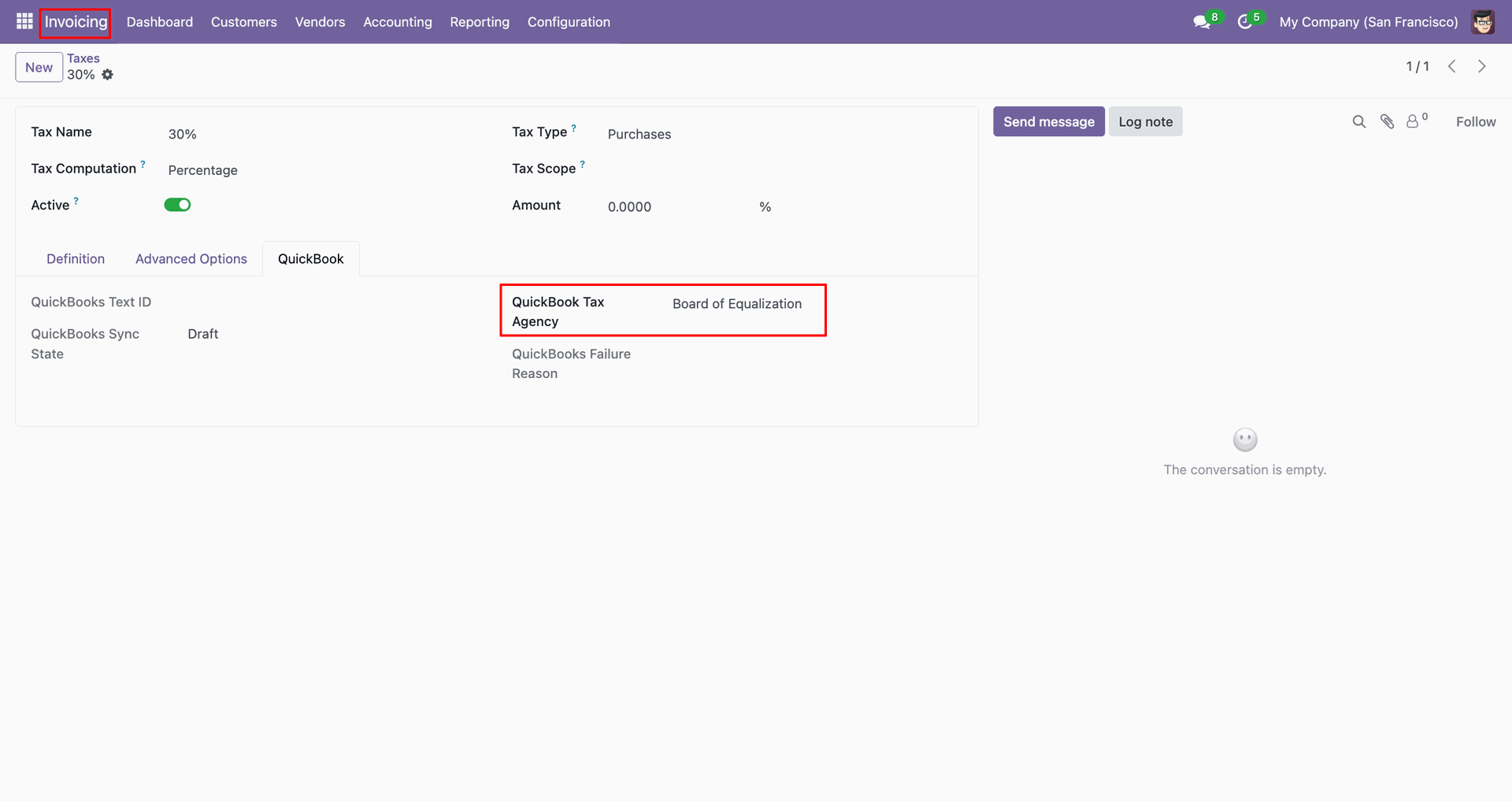Open the Configuration menu
Screen dimensions: 1512x801
(569, 22)
